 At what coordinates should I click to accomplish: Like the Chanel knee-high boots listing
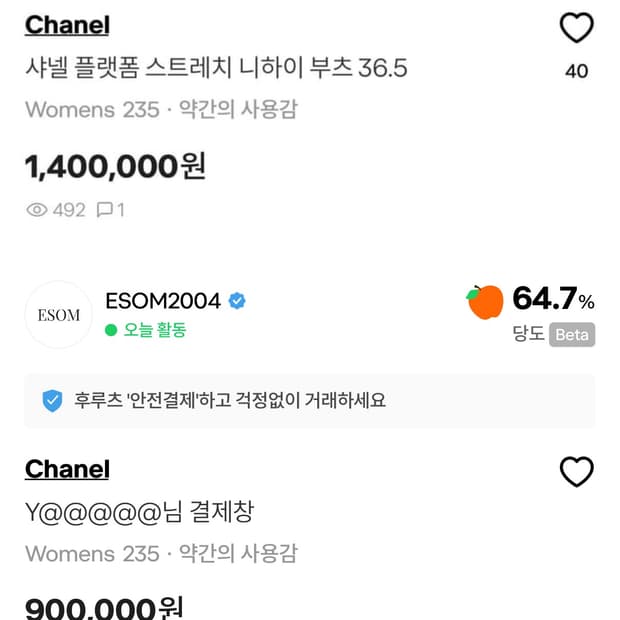point(576,29)
